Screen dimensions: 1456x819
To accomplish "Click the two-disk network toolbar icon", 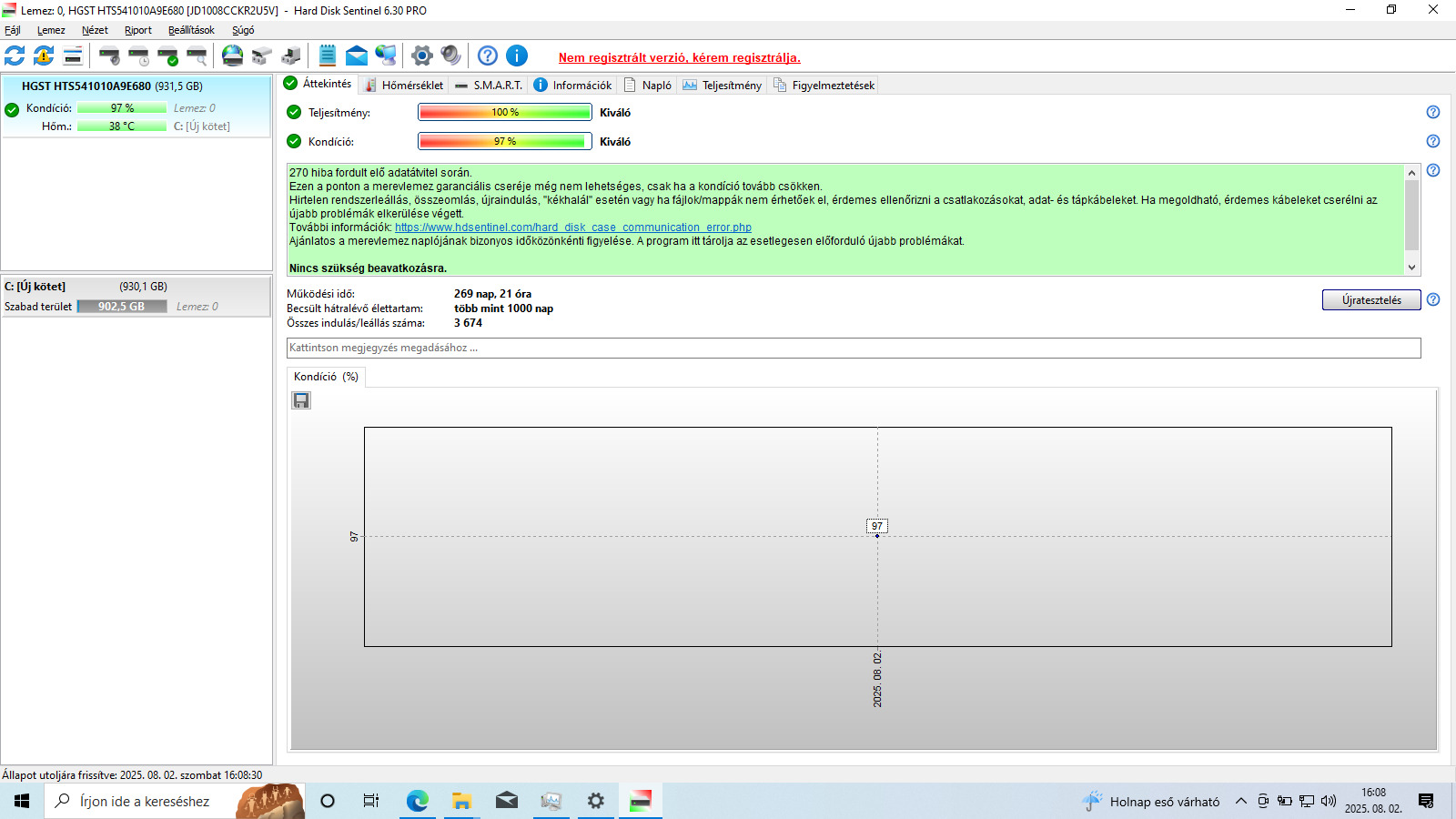I will click(262, 56).
